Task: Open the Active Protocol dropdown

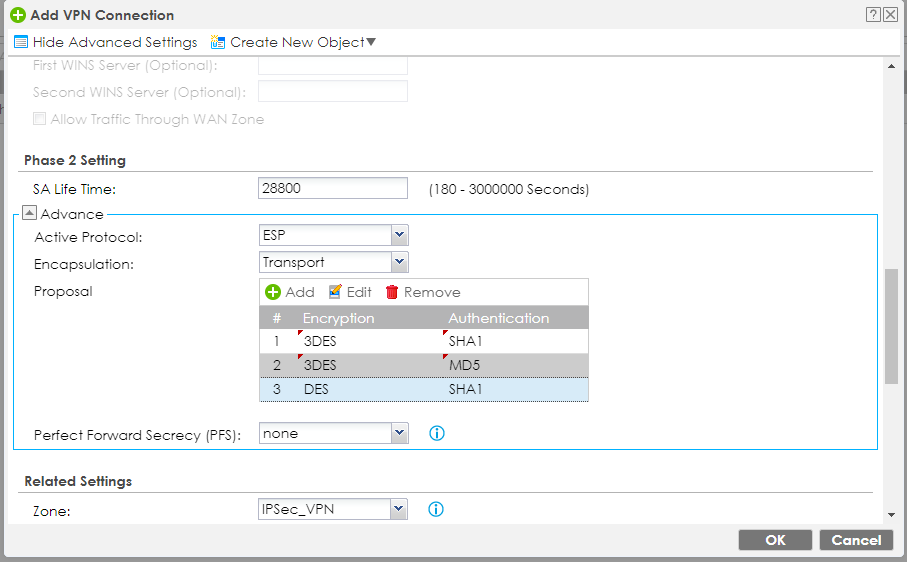Action: pyautogui.click(x=399, y=236)
